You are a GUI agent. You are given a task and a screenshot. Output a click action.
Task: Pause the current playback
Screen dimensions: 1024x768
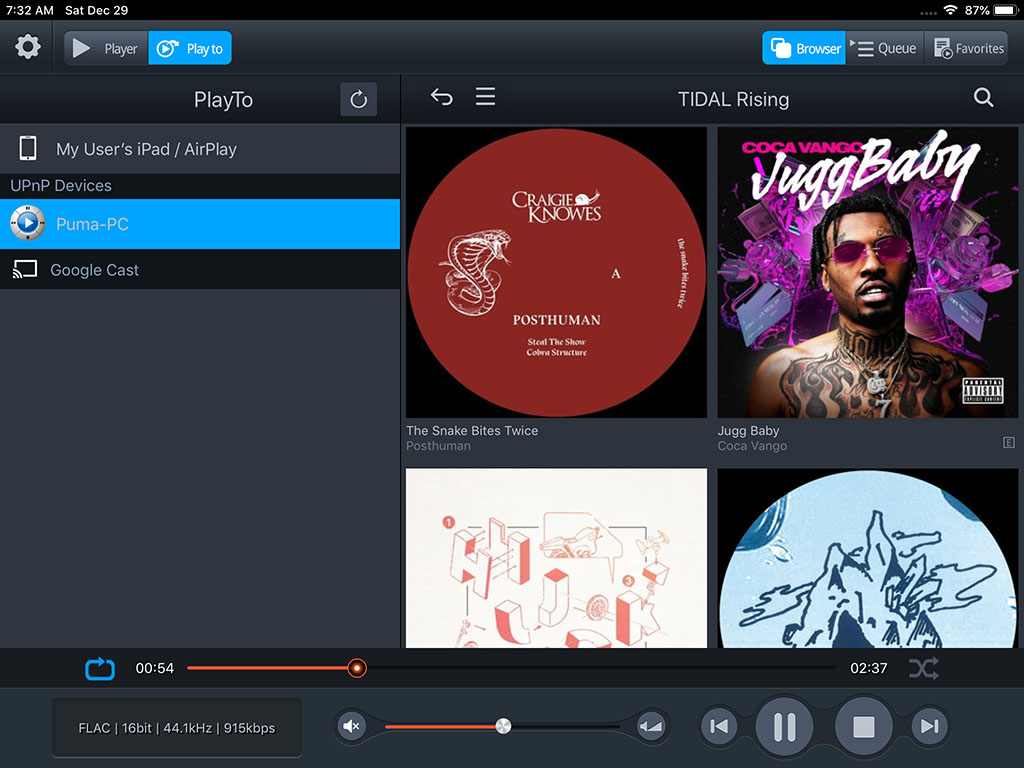(784, 726)
